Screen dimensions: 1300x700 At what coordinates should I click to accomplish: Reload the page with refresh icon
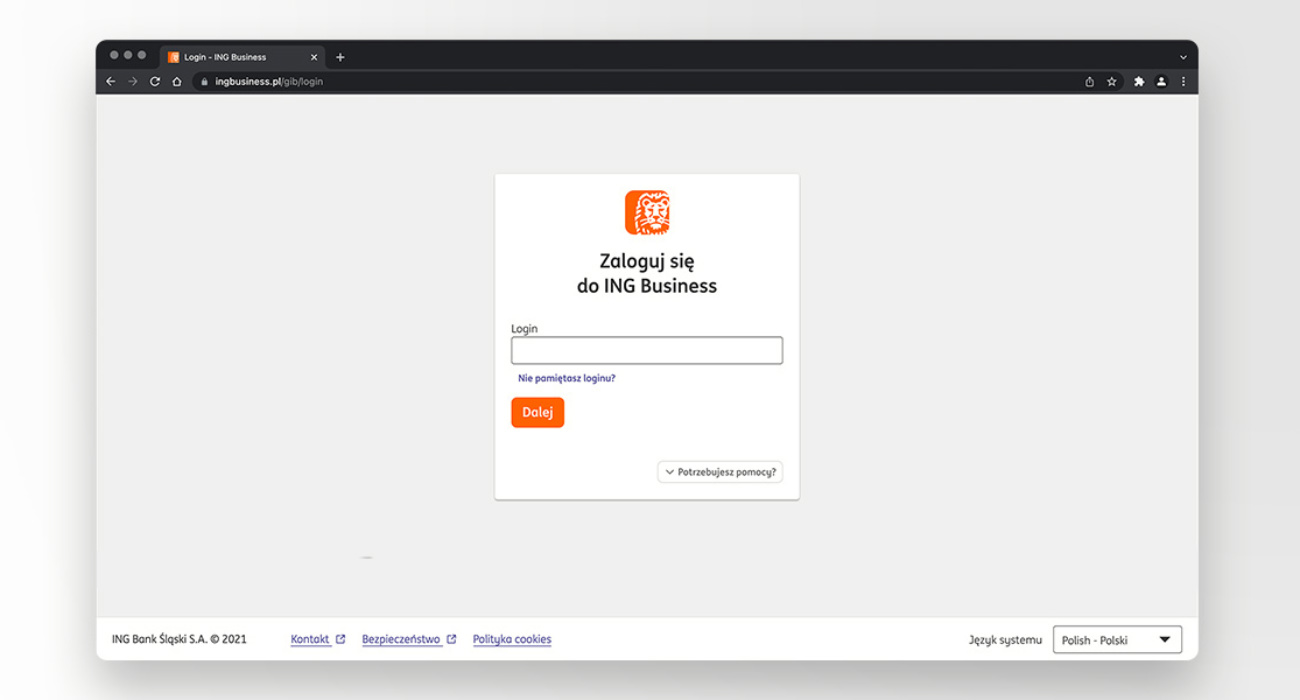155,82
